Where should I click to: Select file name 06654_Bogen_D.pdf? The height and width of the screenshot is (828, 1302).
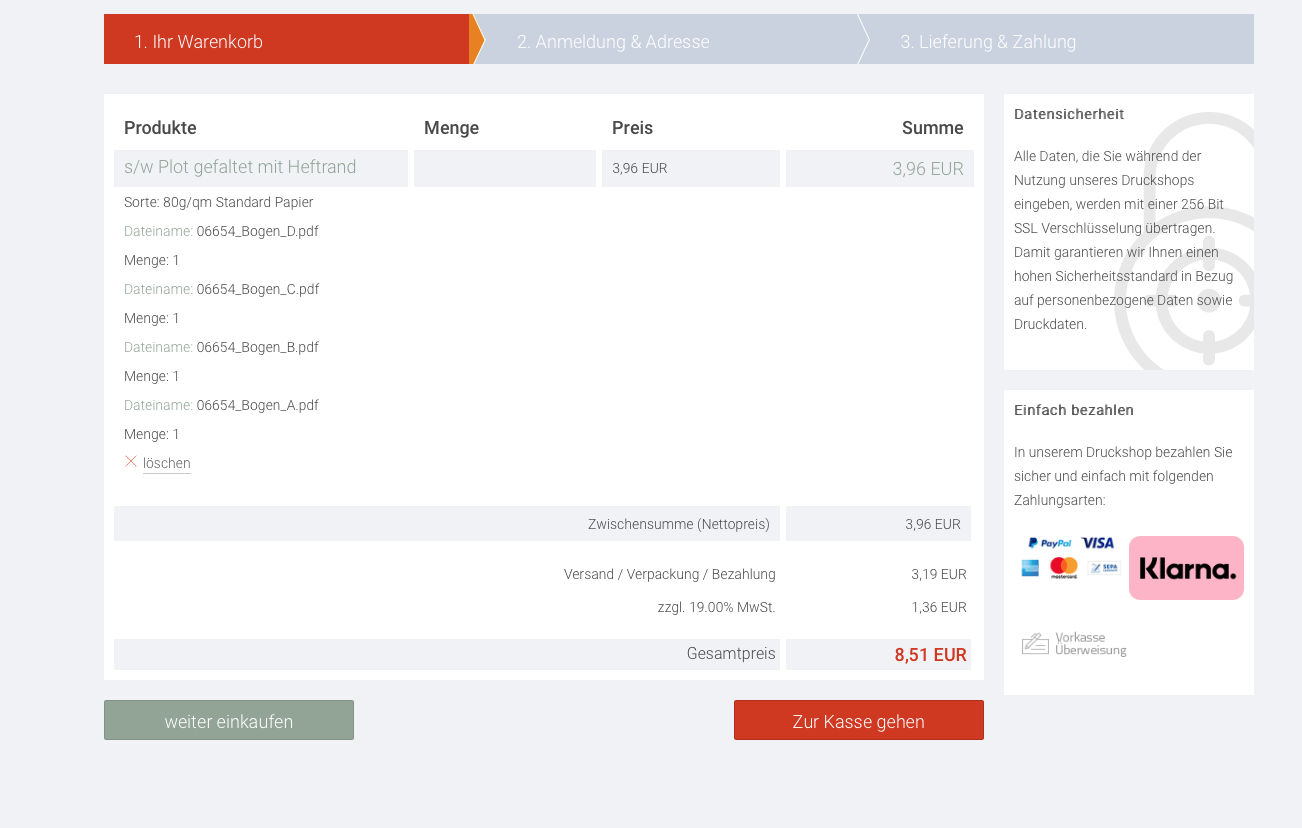[x=257, y=231]
